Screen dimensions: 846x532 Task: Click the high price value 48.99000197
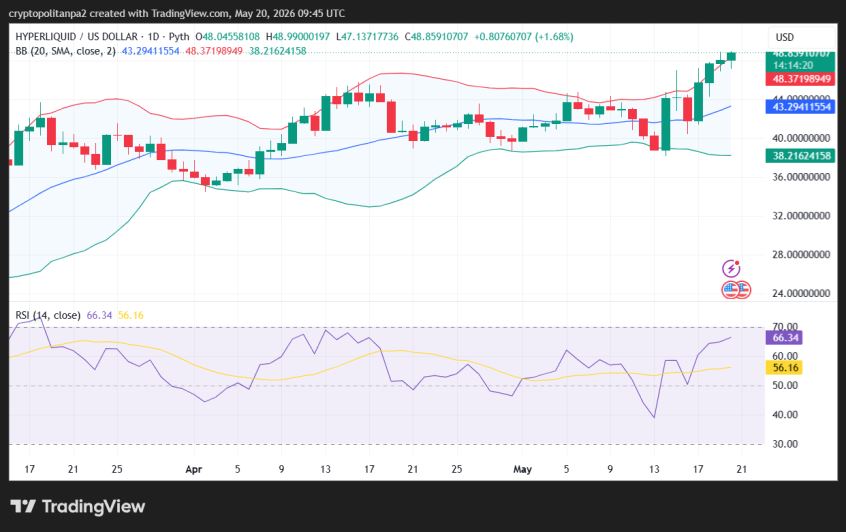tap(301, 37)
